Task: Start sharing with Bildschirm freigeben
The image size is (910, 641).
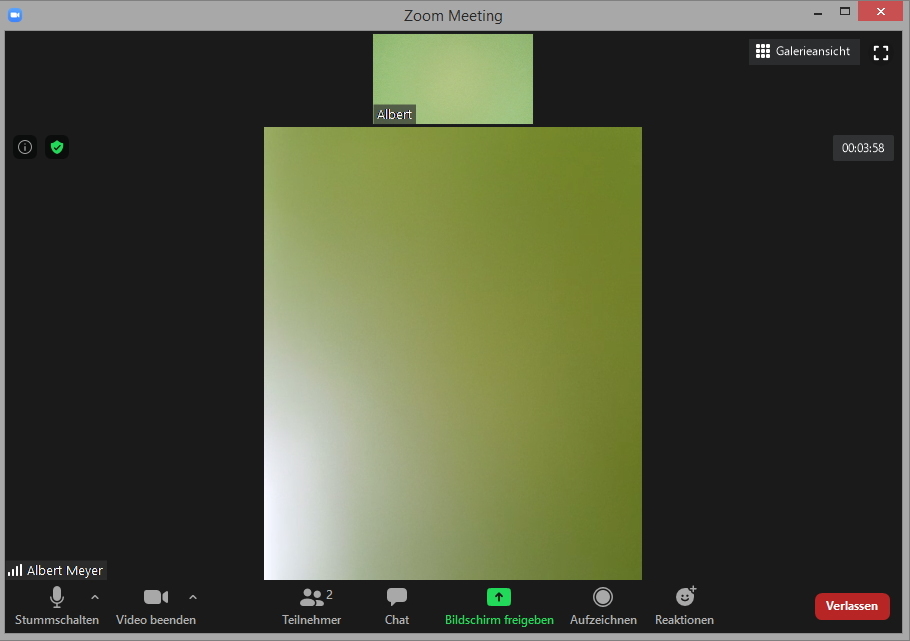Action: point(499,606)
